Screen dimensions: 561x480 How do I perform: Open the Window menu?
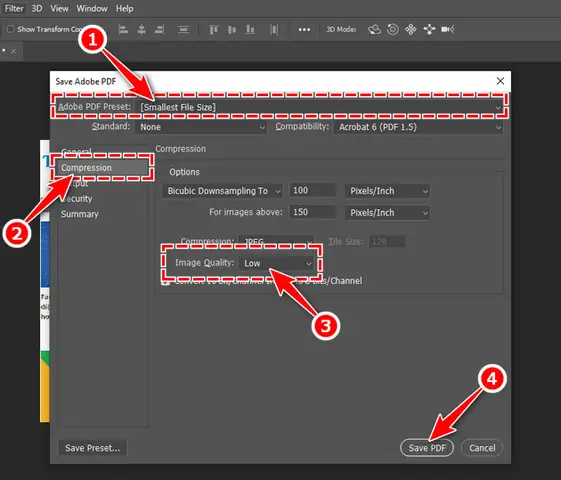[92, 8]
